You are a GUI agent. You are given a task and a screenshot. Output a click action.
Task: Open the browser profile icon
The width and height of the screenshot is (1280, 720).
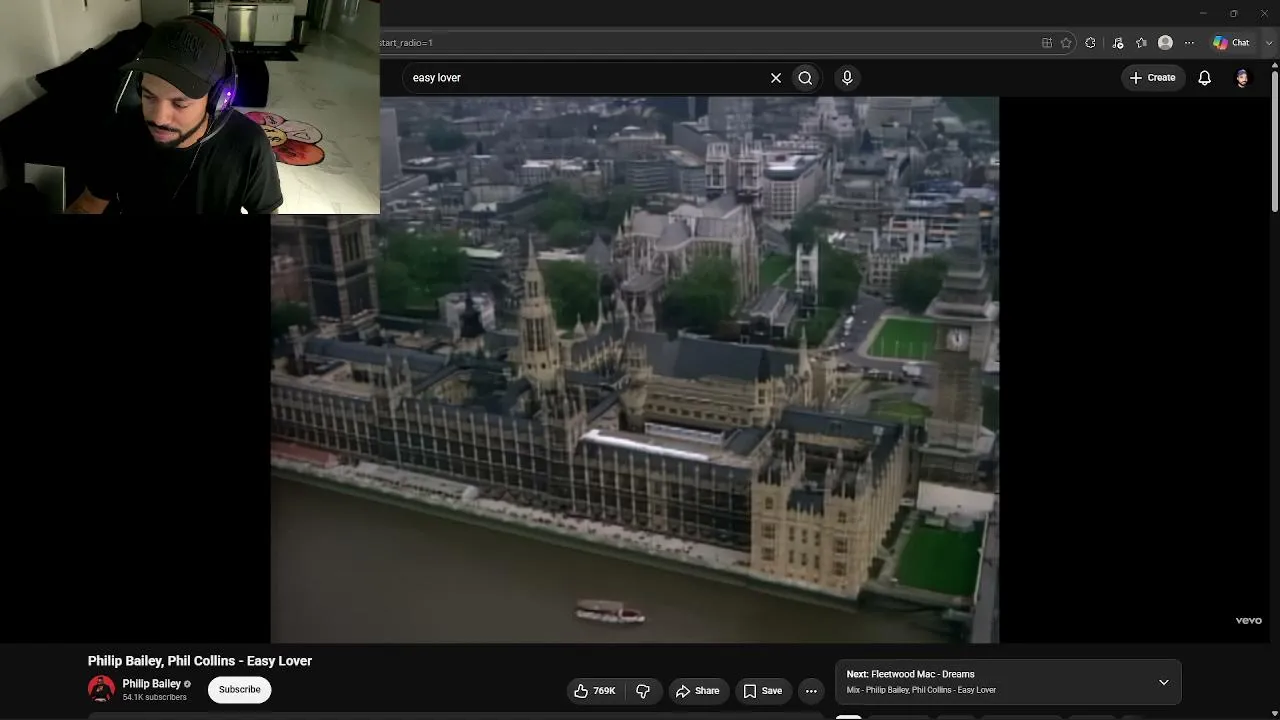pyautogui.click(x=1165, y=43)
